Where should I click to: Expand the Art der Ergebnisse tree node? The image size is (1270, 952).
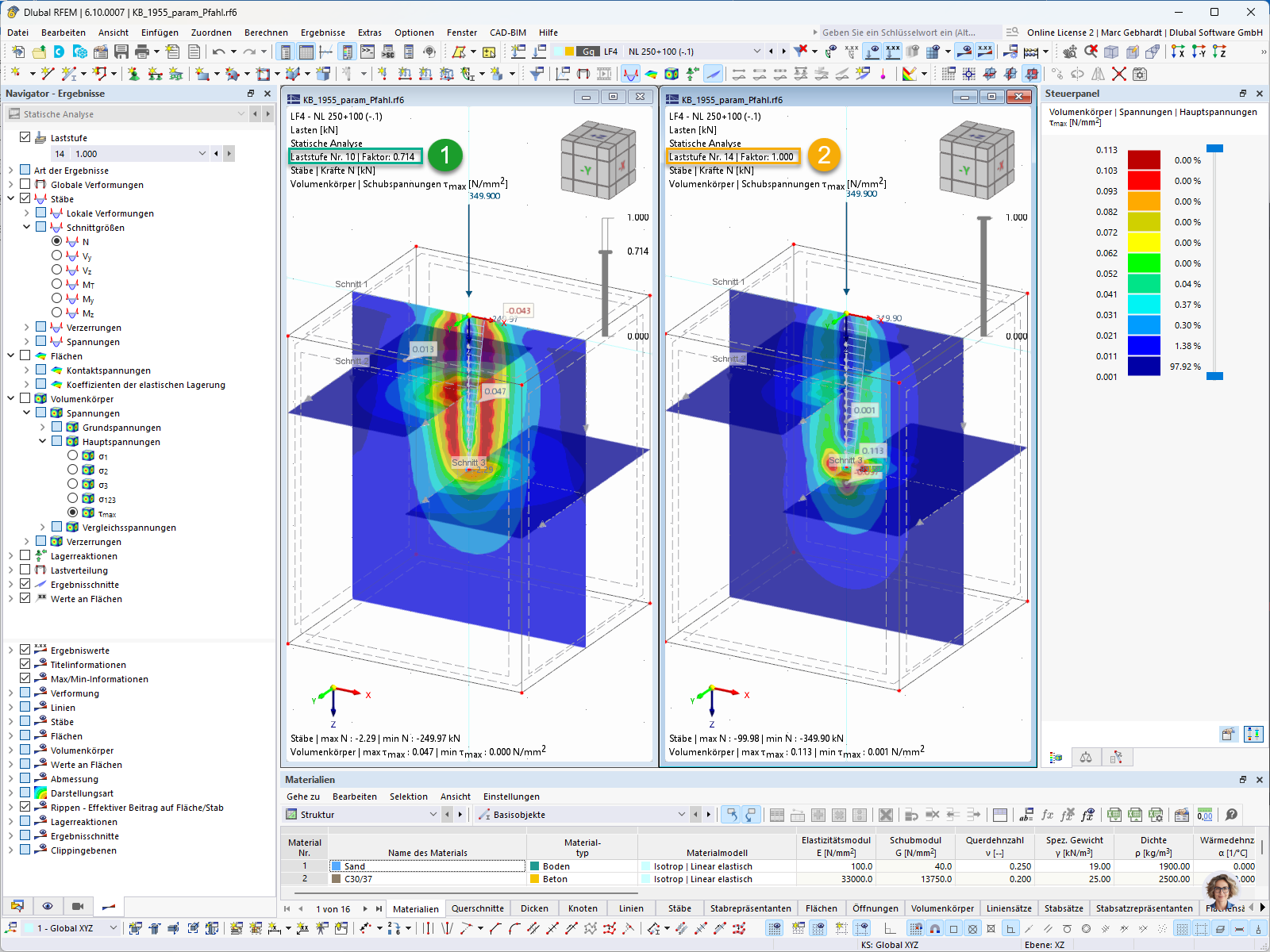tap(11, 170)
